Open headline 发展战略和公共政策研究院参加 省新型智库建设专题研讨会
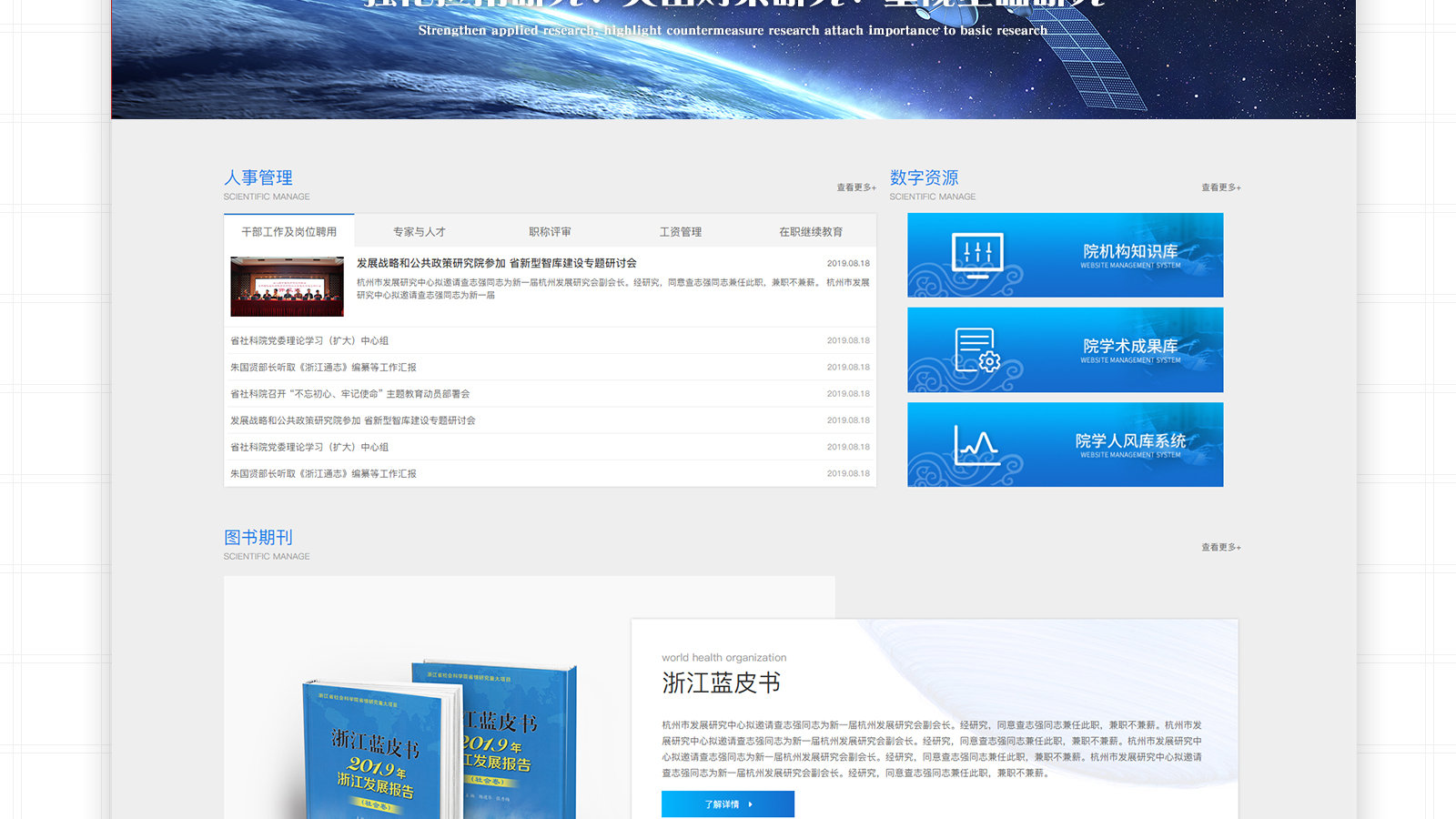The image size is (1456, 819). [496, 263]
